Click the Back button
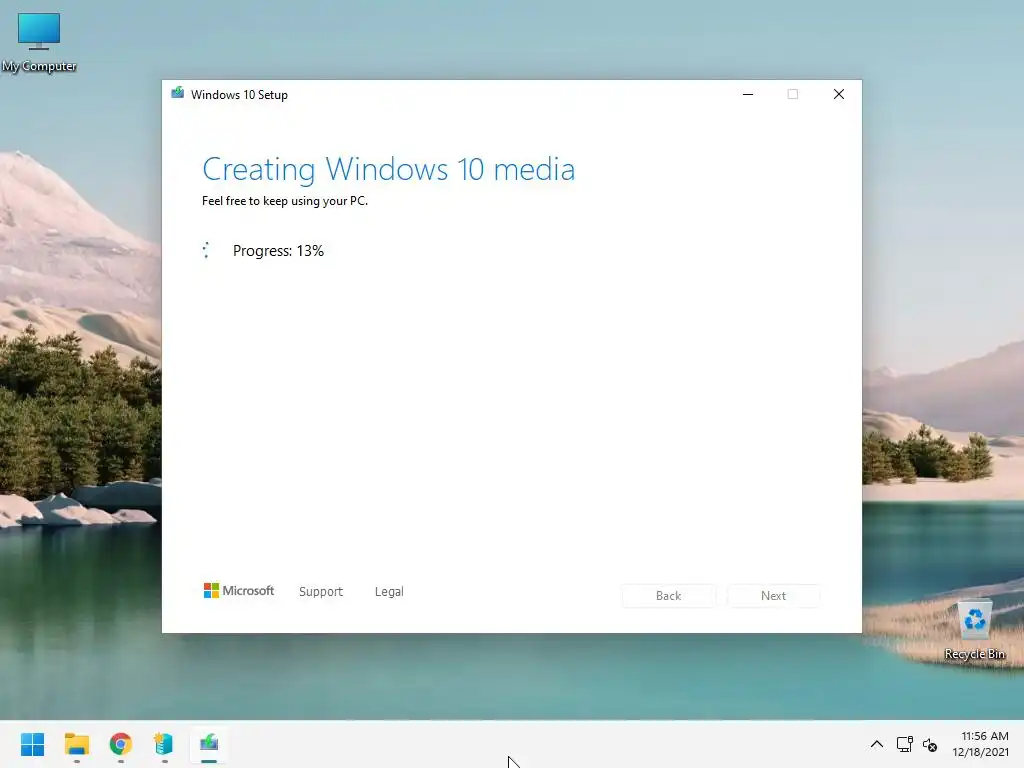1024x768 pixels. 669,596
